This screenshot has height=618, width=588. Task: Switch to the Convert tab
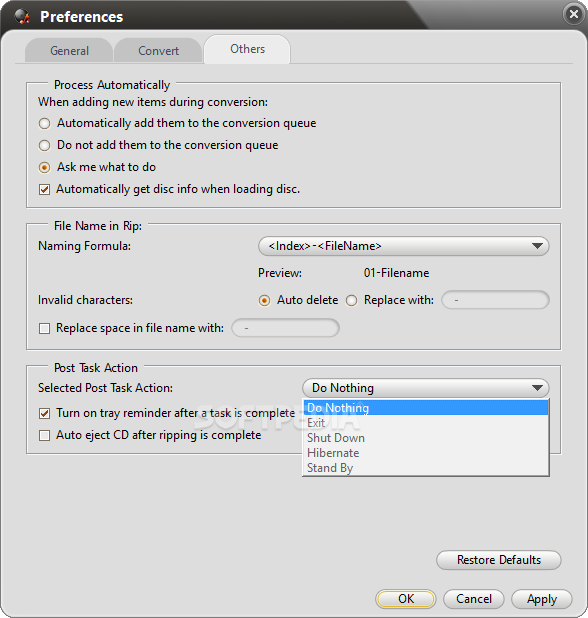158,50
